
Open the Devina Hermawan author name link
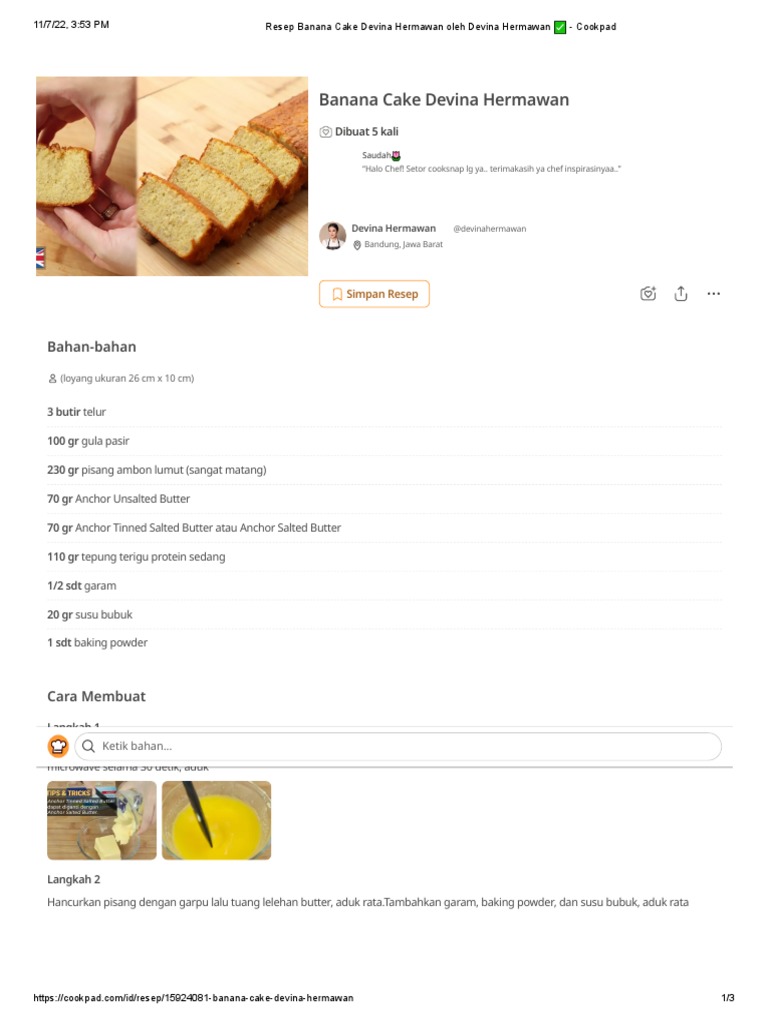pos(393,228)
